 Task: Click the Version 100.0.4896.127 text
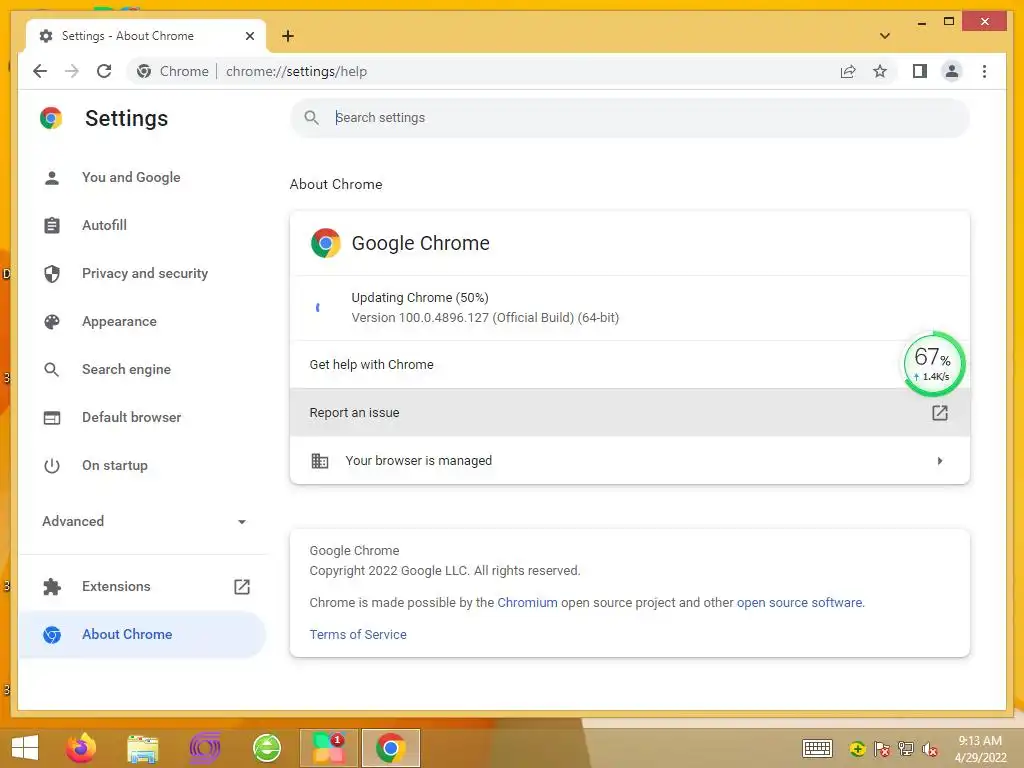point(485,318)
